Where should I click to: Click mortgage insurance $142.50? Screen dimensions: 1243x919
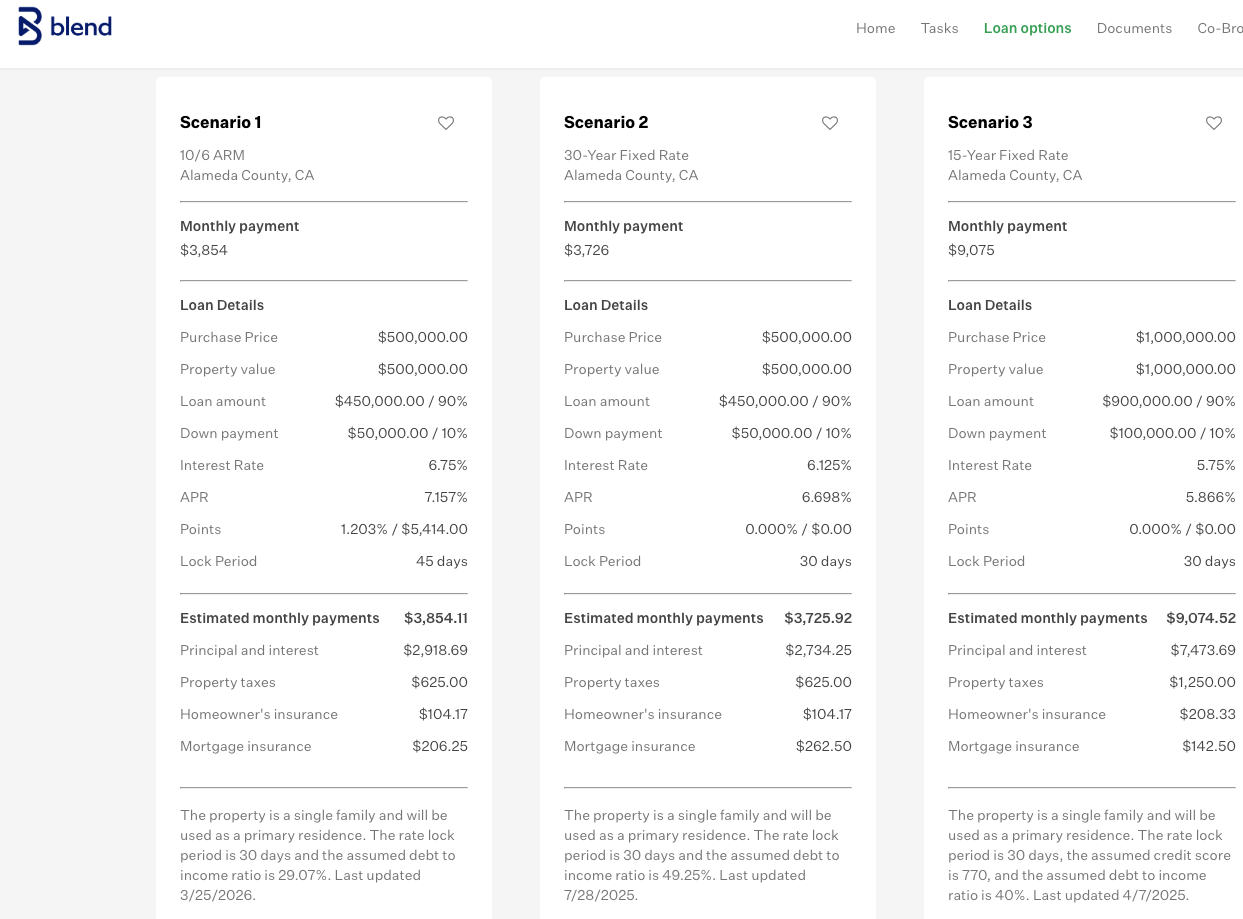click(1209, 746)
